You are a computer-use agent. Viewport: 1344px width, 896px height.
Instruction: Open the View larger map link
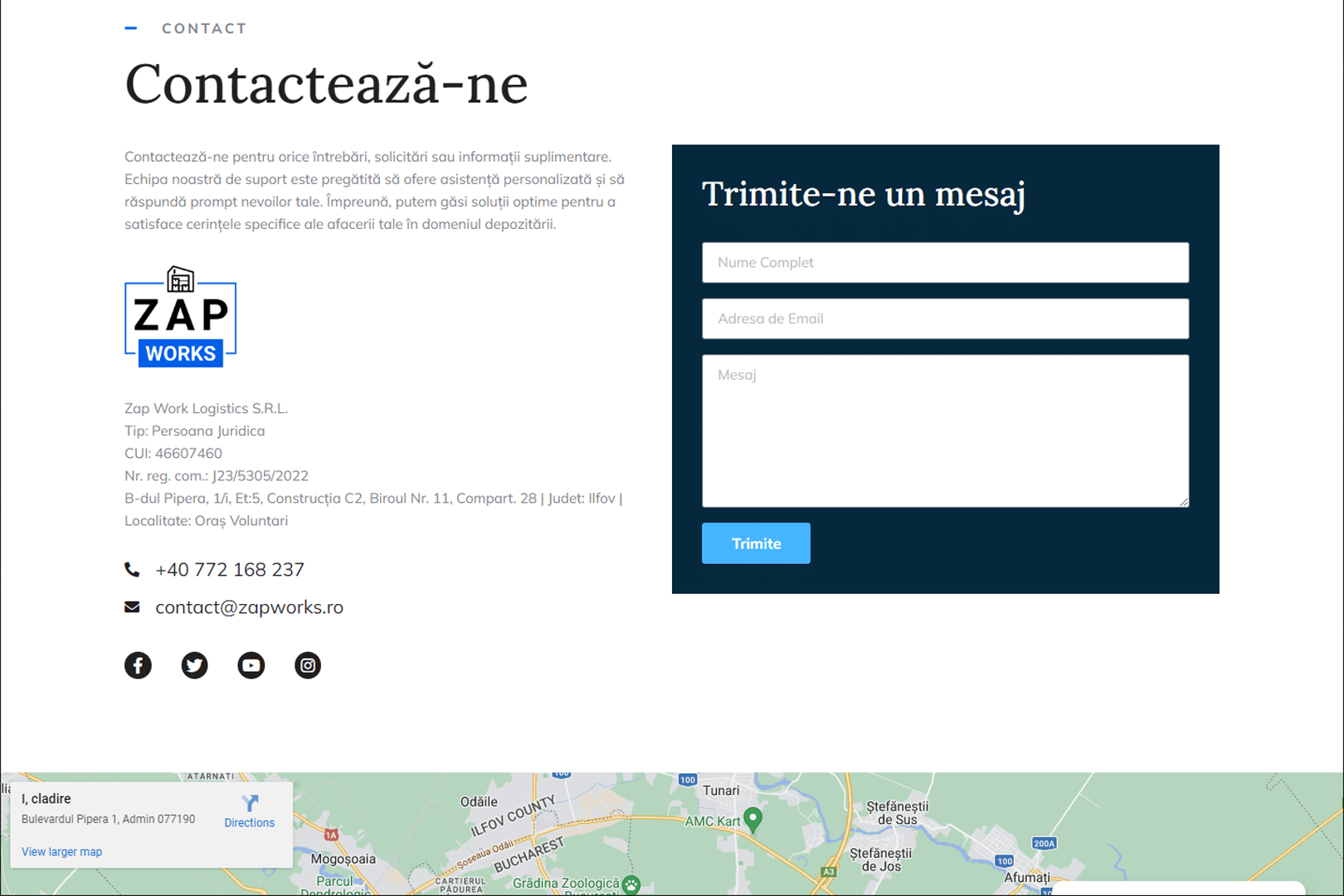(61, 852)
